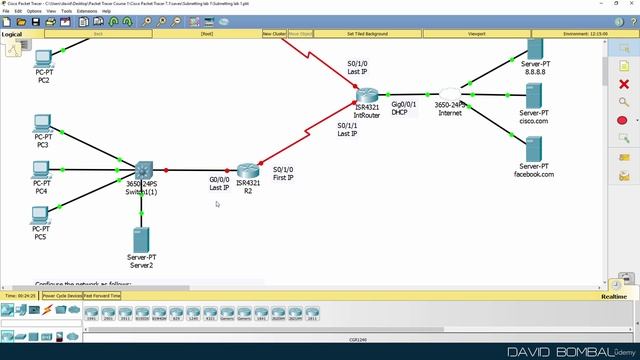Select Multiuser Connection cloud category
Viewport: 640px width, 360px height.
coord(74,310)
